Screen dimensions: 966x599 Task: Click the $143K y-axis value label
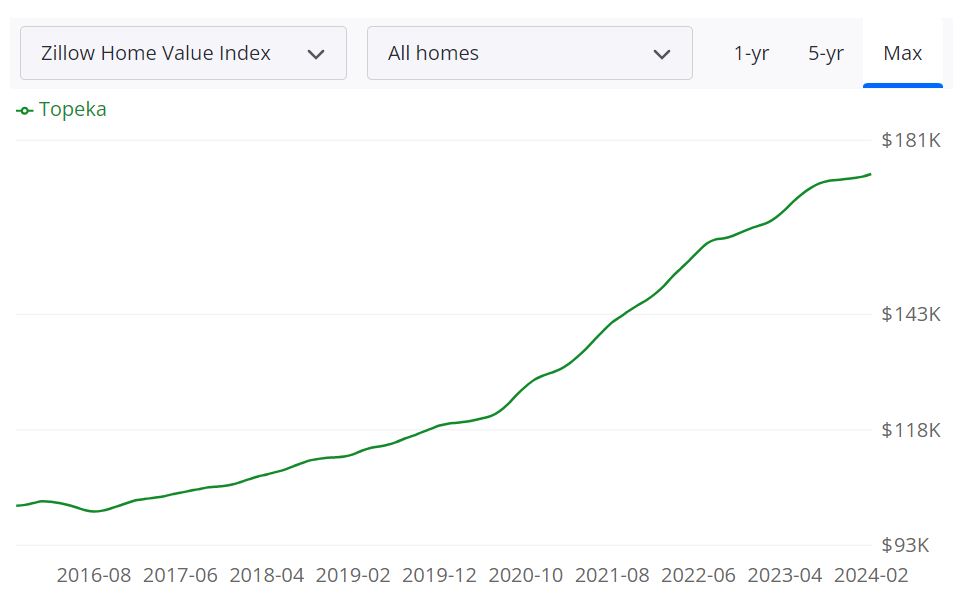click(910, 314)
